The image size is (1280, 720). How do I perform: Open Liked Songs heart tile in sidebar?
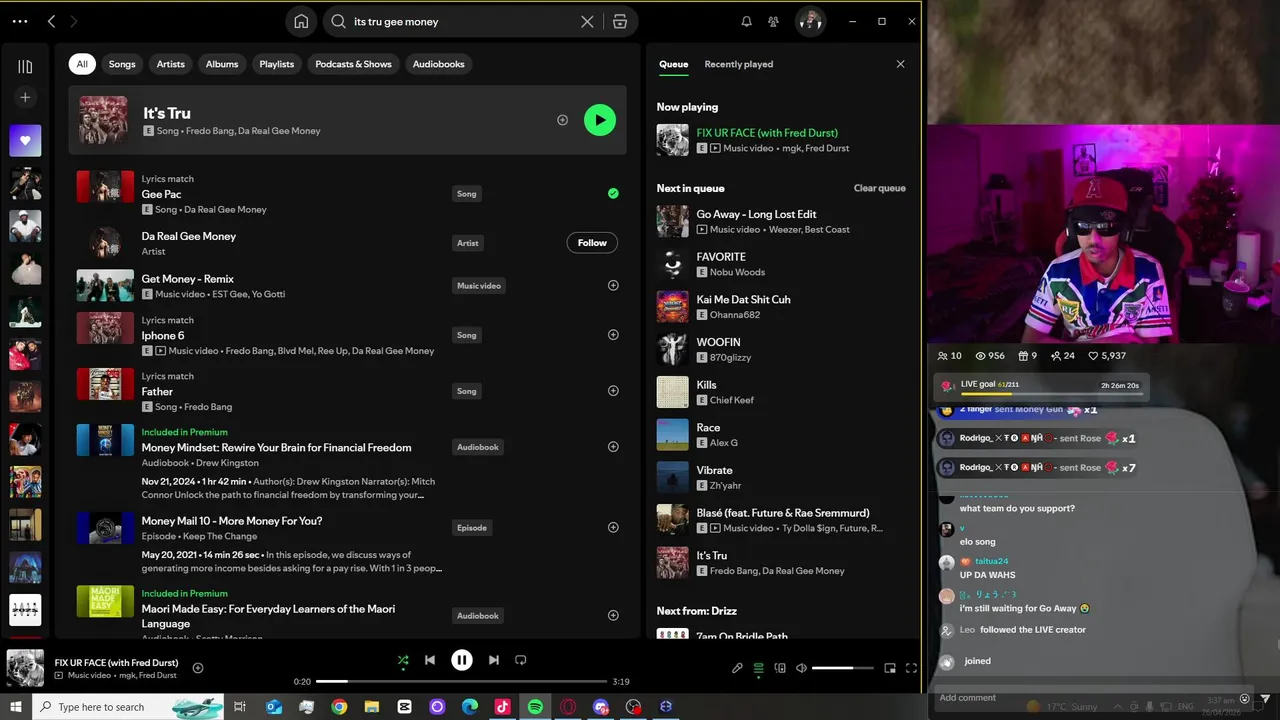(25, 141)
